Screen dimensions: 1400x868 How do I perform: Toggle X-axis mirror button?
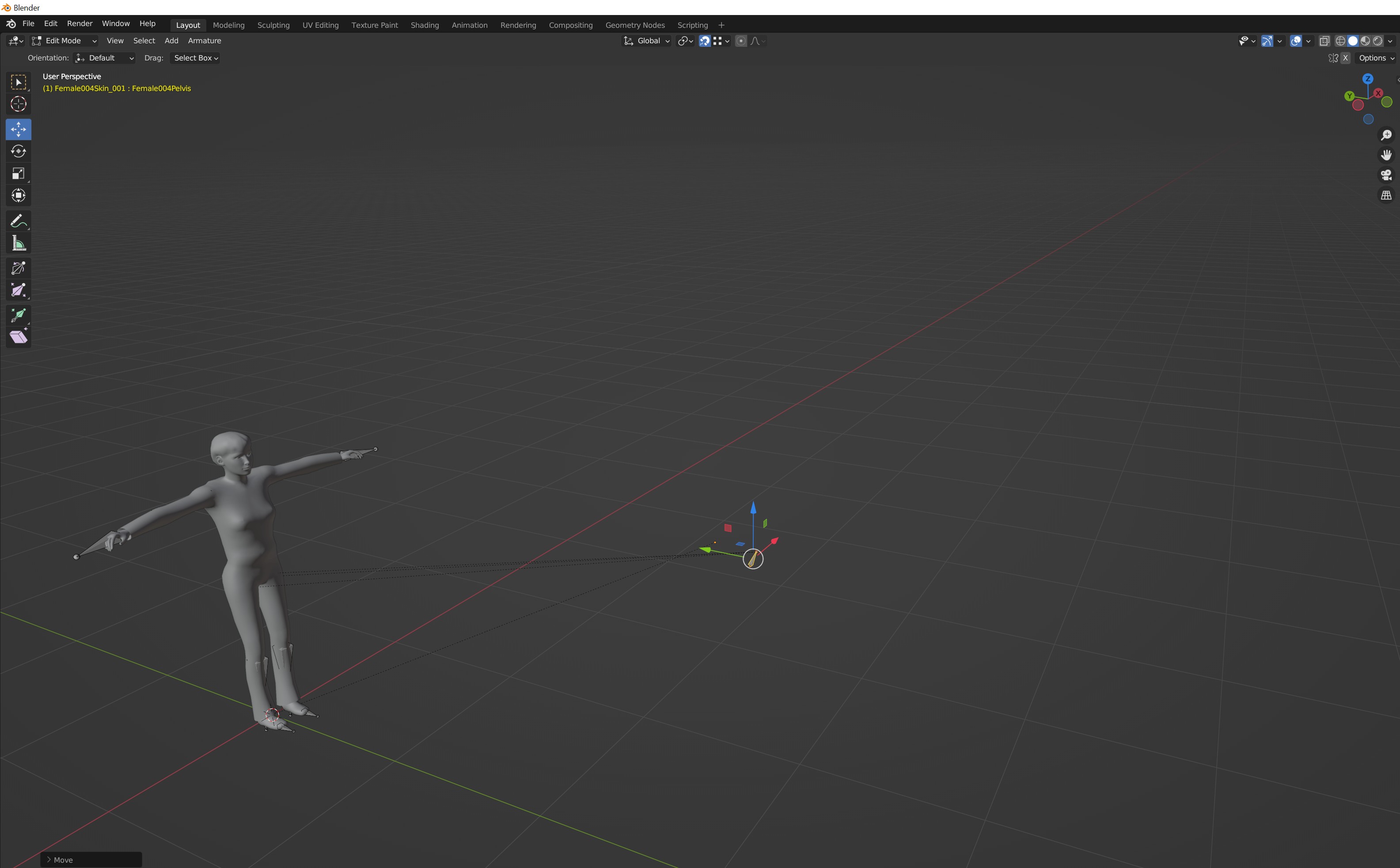click(x=1345, y=58)
